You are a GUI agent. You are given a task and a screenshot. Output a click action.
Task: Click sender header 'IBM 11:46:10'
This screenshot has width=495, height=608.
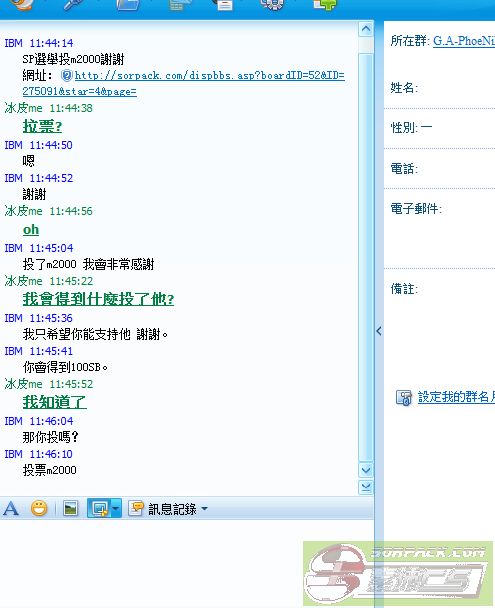click(39, 454)
